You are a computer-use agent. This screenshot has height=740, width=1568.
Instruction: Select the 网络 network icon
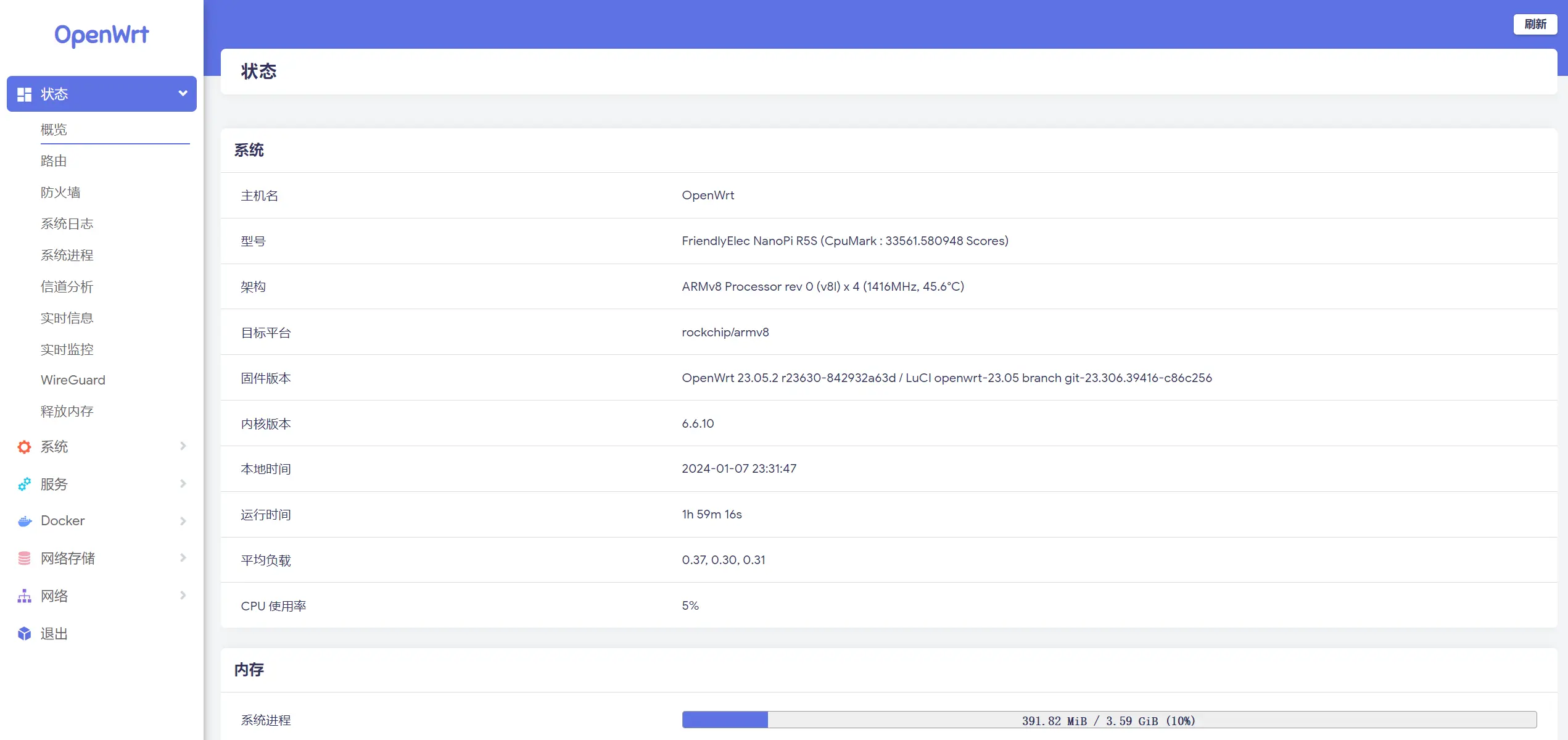[23, 596]
